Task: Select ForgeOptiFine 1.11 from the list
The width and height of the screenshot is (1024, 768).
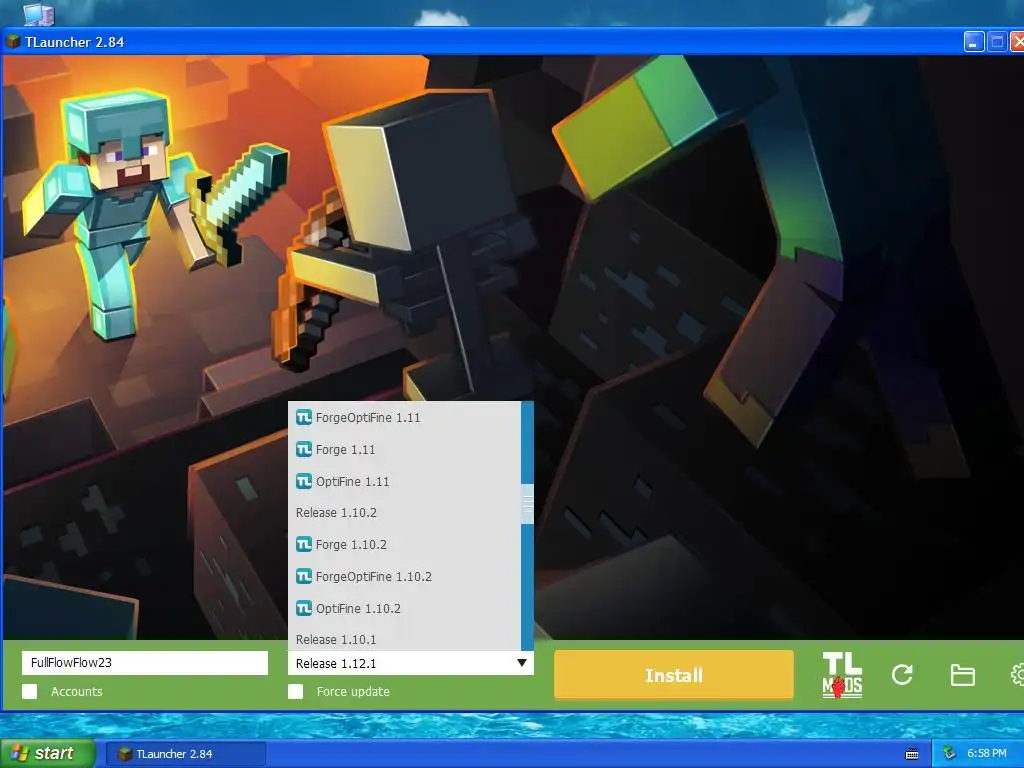Action: tap(404, 417)
